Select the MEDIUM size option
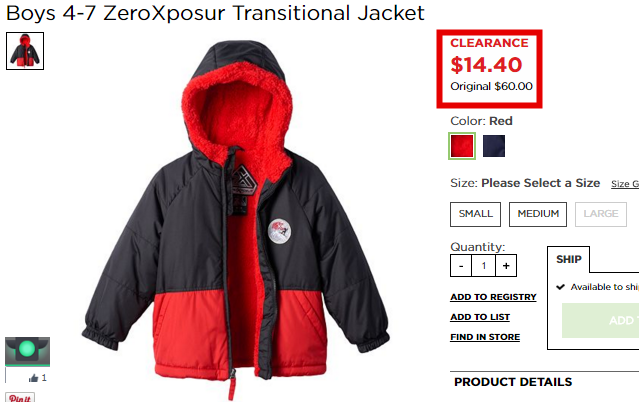Screen dimensions: 639x402 tap(538, 214)
